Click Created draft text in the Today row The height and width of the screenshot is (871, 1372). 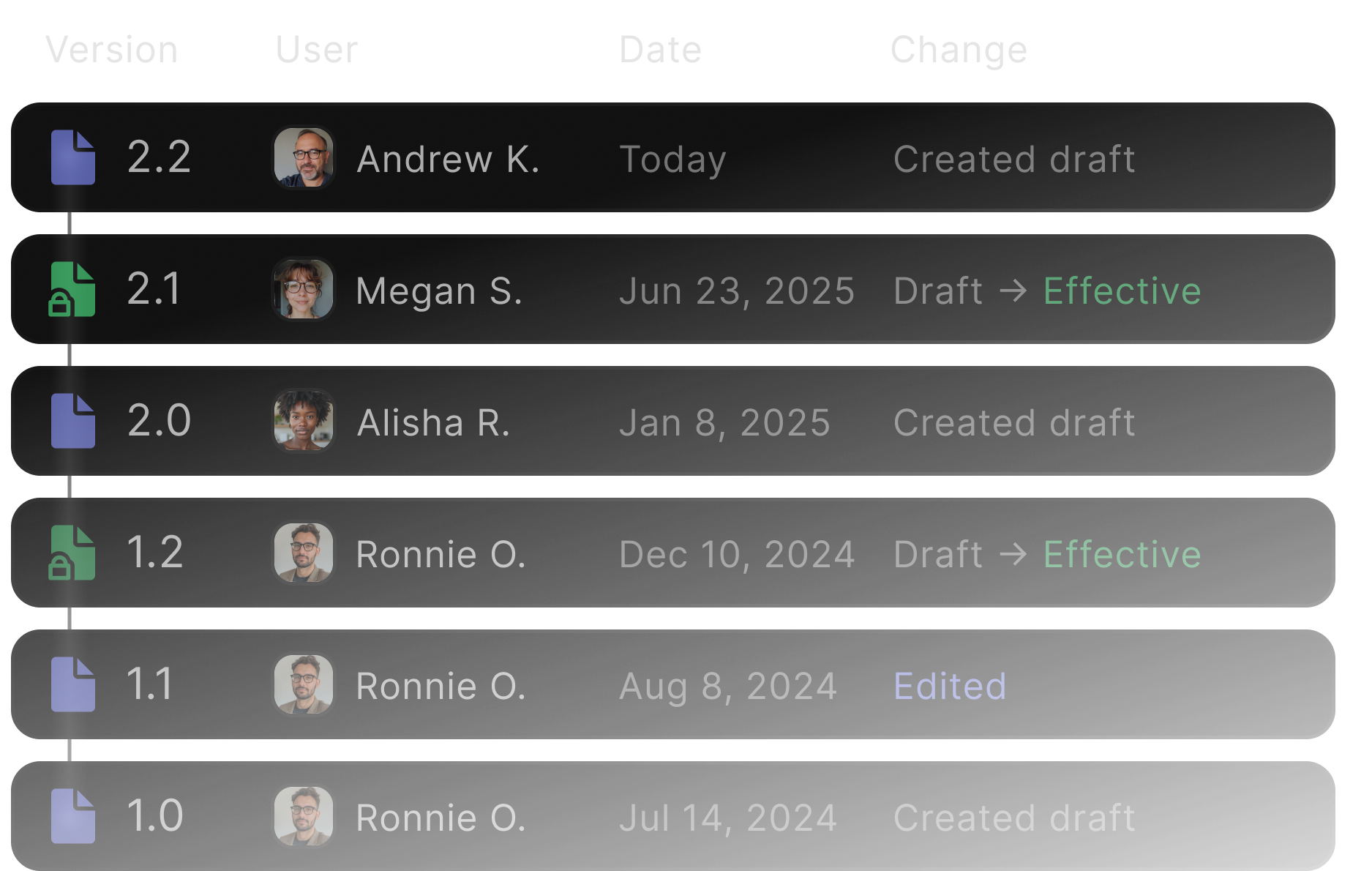1014,159
